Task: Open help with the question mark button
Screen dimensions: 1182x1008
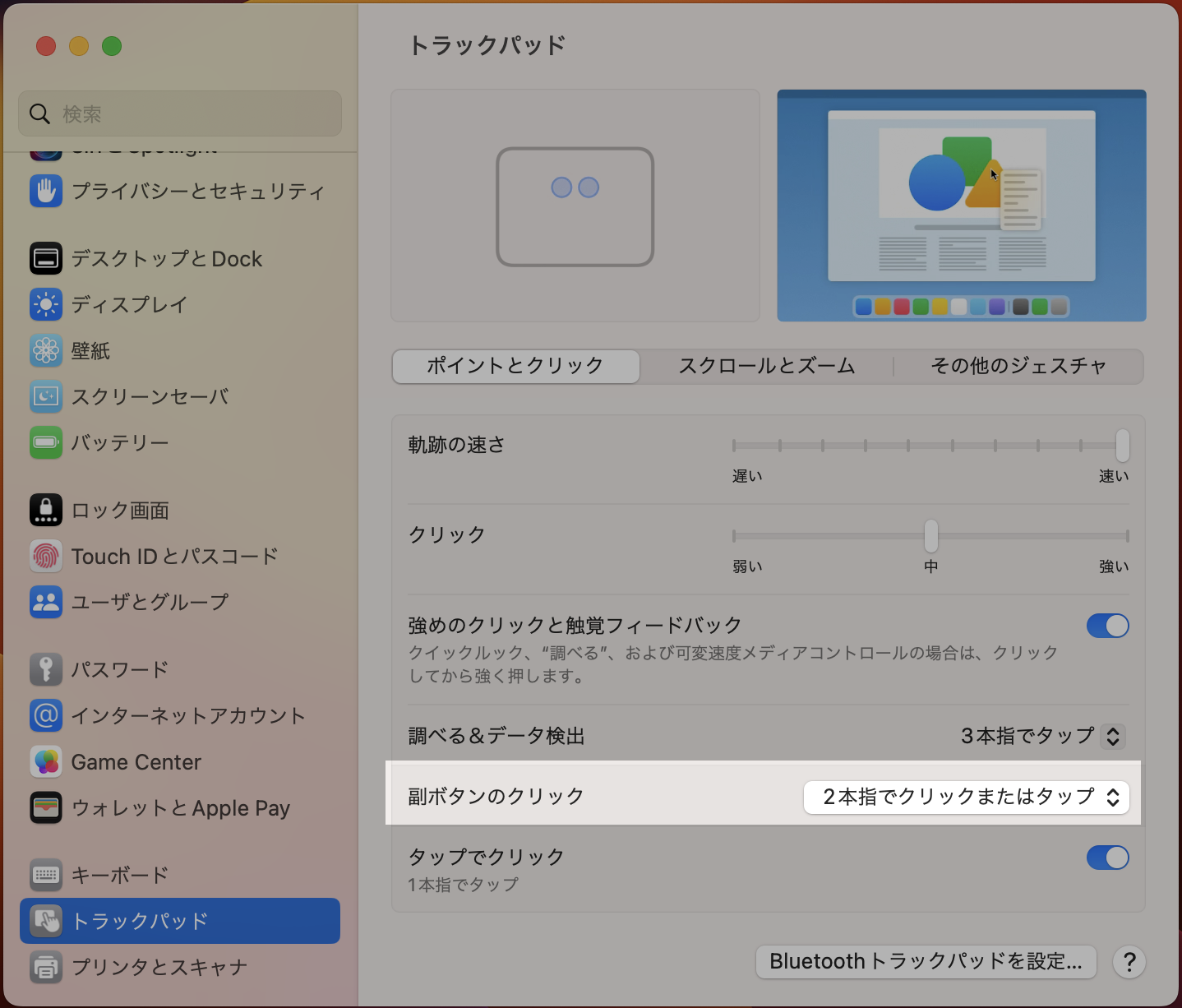Action: [1129, 961]
